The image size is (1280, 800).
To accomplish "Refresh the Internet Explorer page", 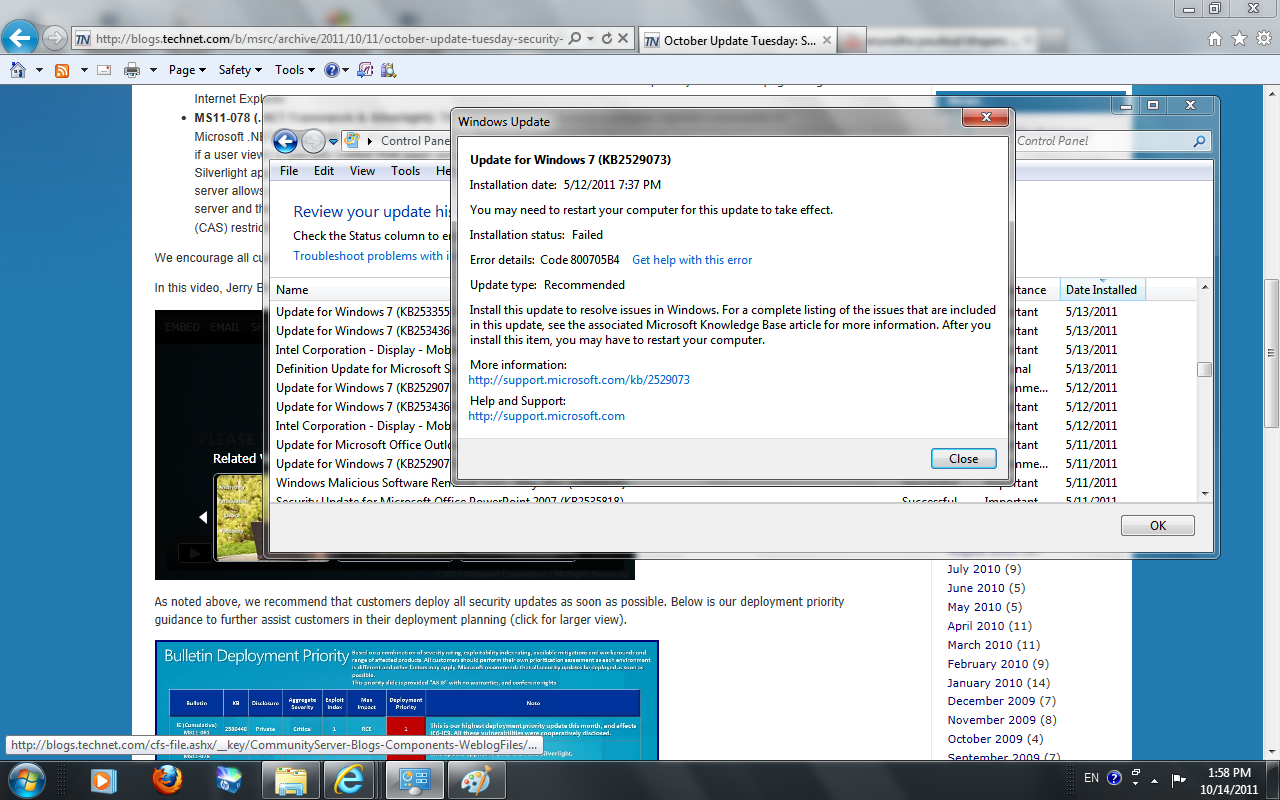I will [606, 39].
